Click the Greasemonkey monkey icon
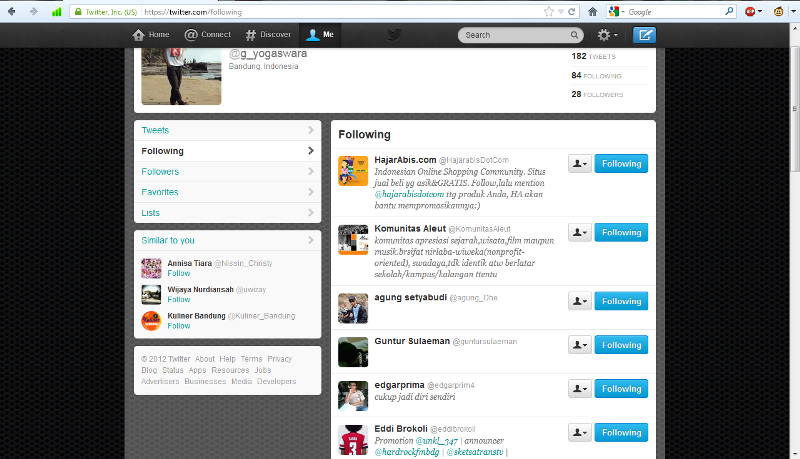800x459 pixels. click(x=779, y=12)
